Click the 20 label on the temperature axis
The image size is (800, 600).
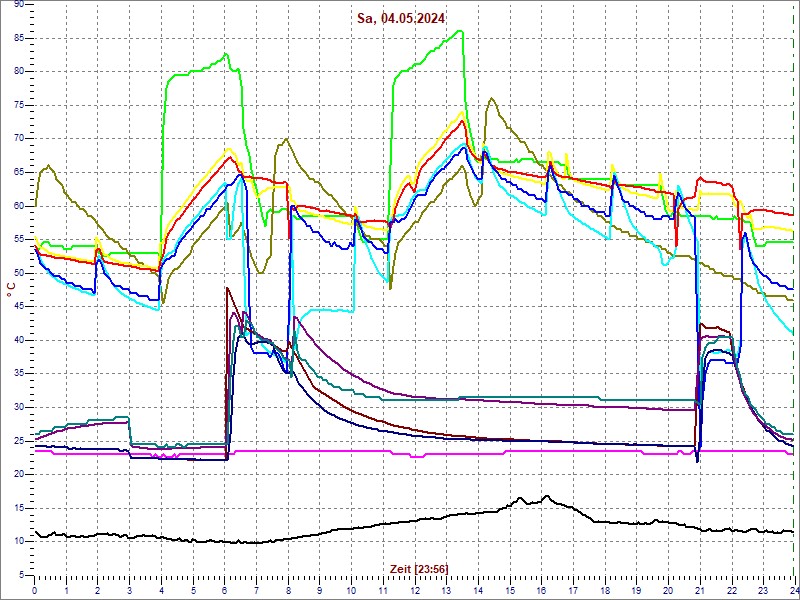(x=19, y=474)
